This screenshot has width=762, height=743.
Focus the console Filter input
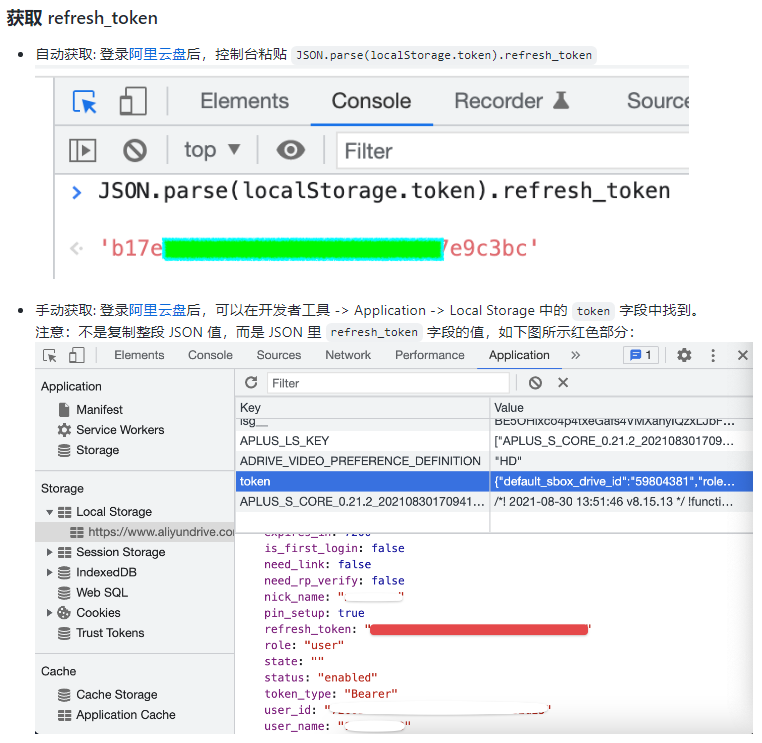[x=513, y=151]
